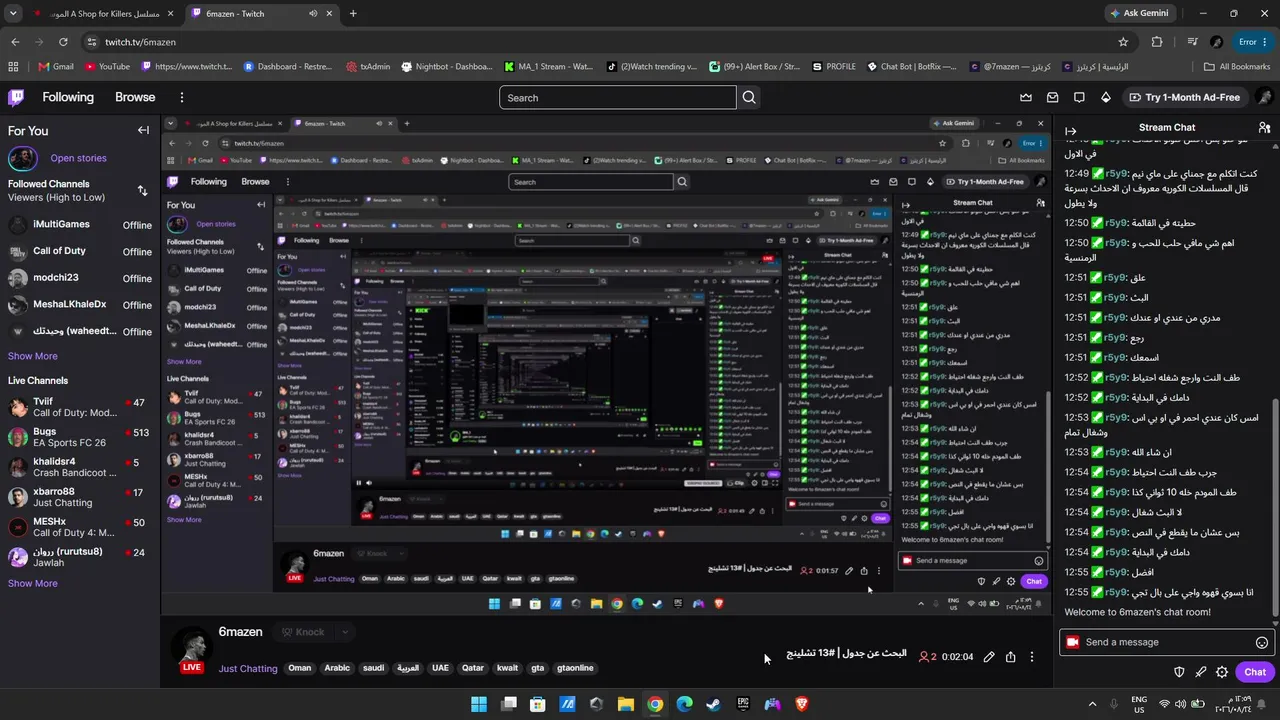Select the 6mazen - Twitch browser tab

pos(262,14)
